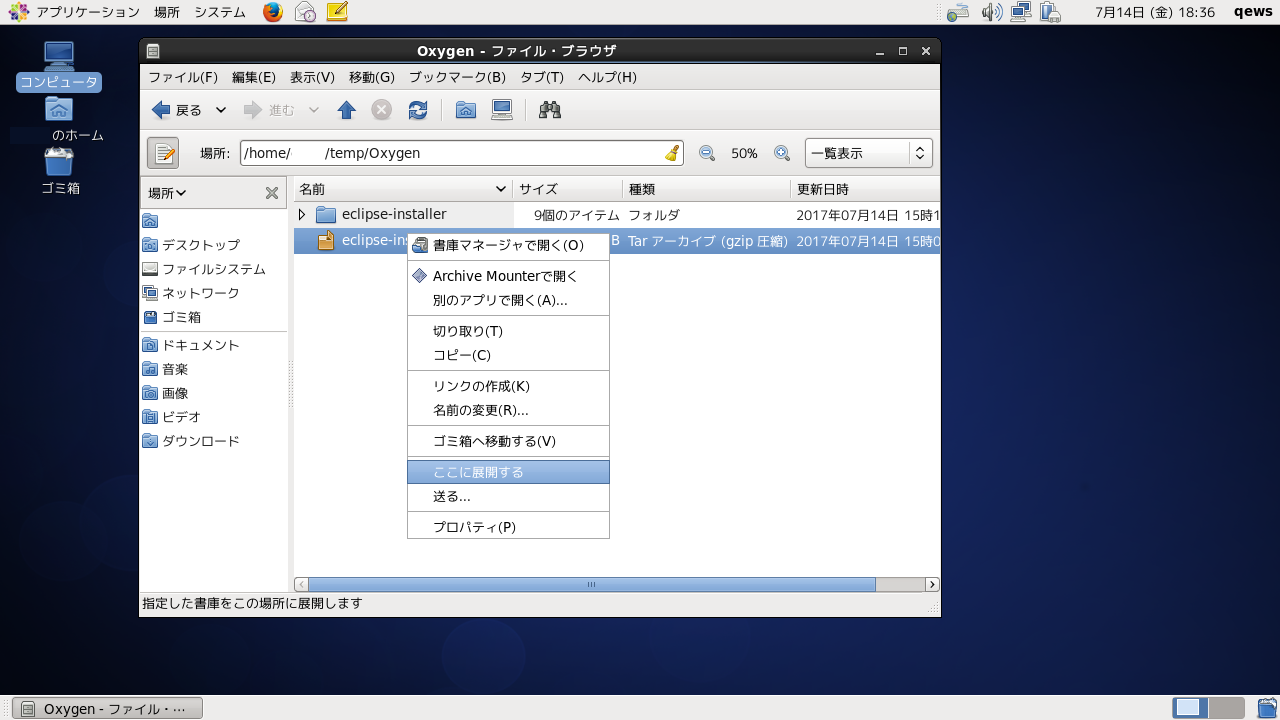Sort by the 更新日時 column header
This screenshot has width=1280, height=720.
[x=865, y=189]
